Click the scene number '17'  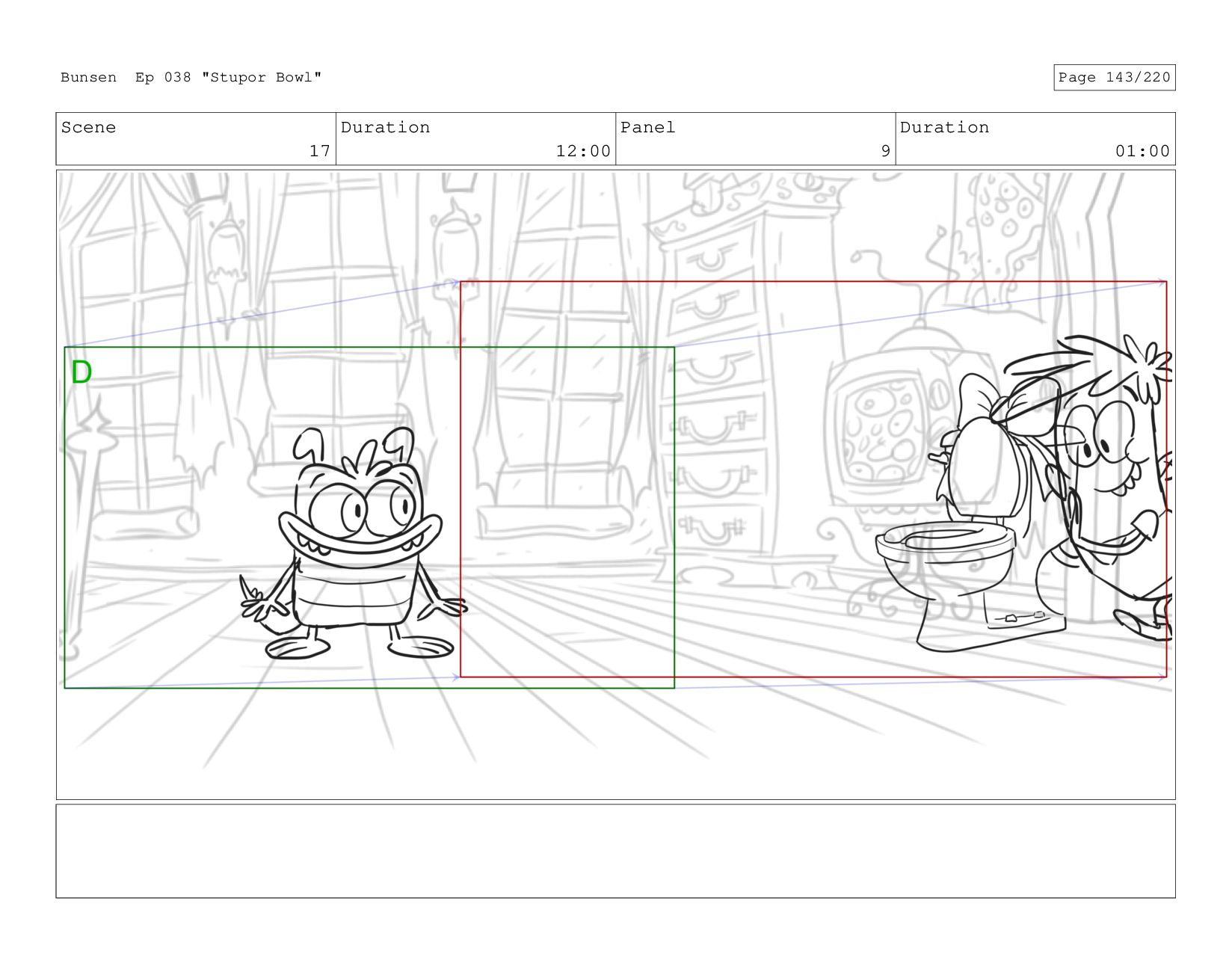tap(320, 151)
